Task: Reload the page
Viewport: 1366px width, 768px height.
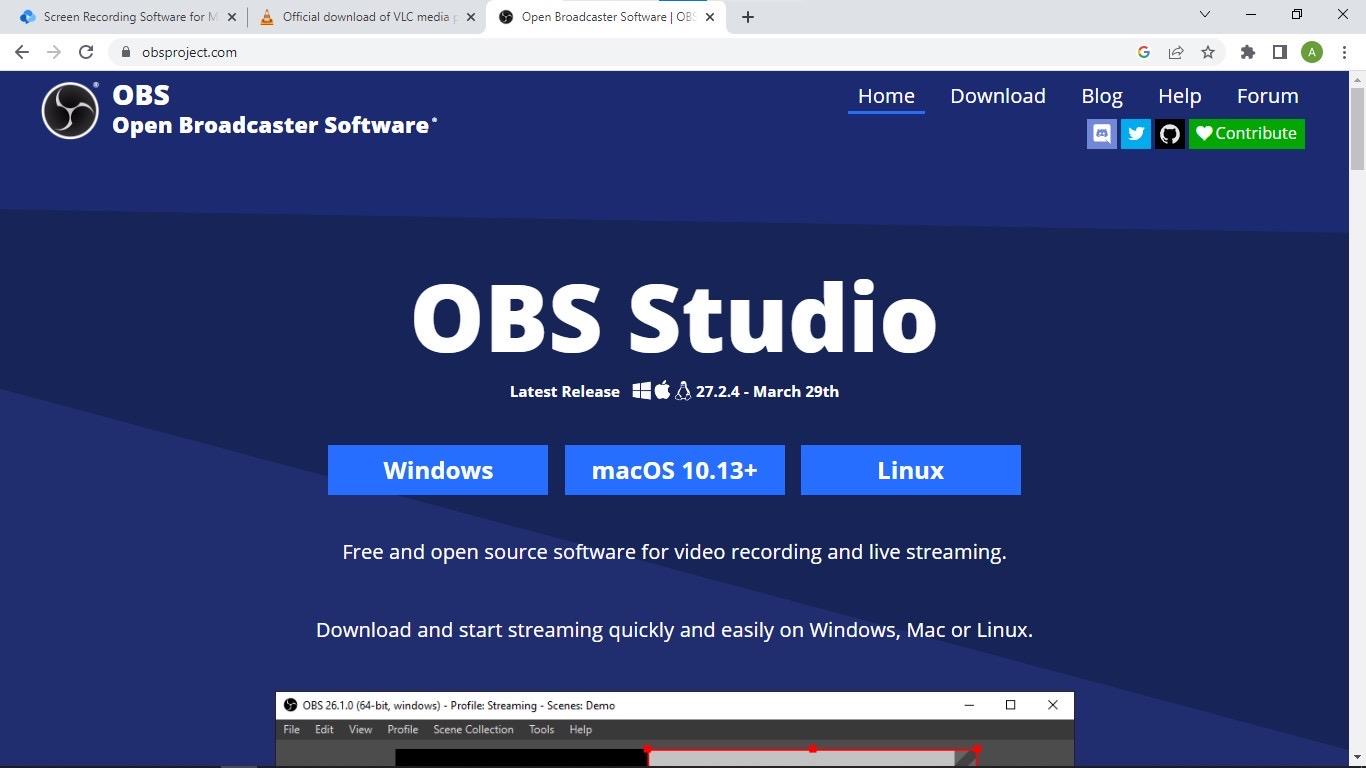Action: point(86,52)
